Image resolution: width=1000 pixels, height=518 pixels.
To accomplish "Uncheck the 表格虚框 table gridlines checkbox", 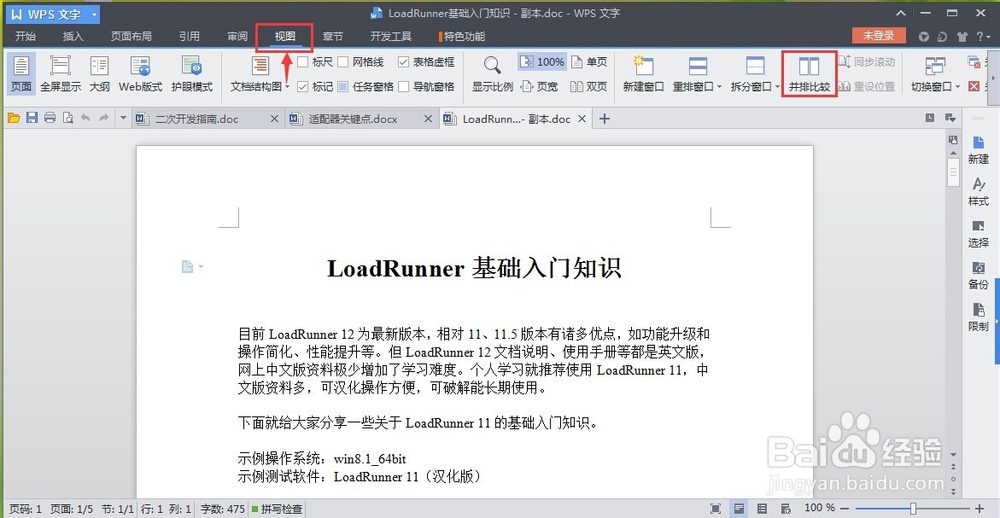I will click(x=403, y=62).
